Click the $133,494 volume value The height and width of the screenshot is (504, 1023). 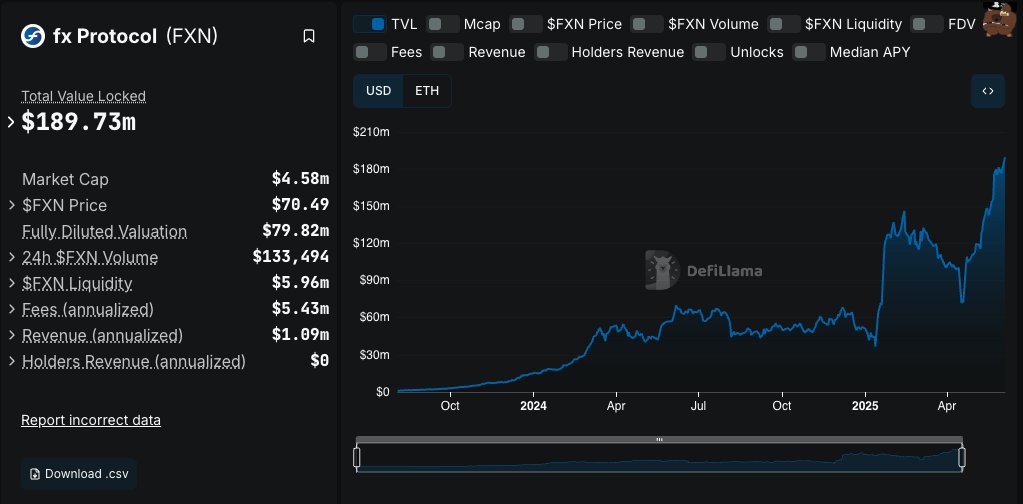pos(291,257)
